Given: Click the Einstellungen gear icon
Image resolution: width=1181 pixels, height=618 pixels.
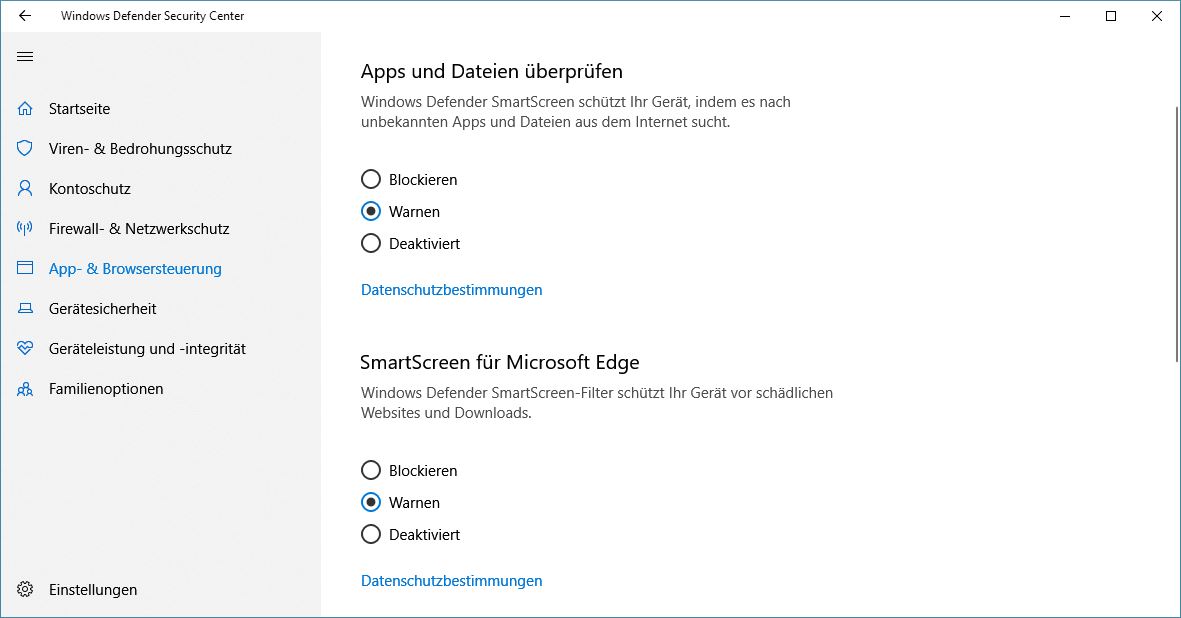Looking at the screenshot, I should tap(25, 590).
